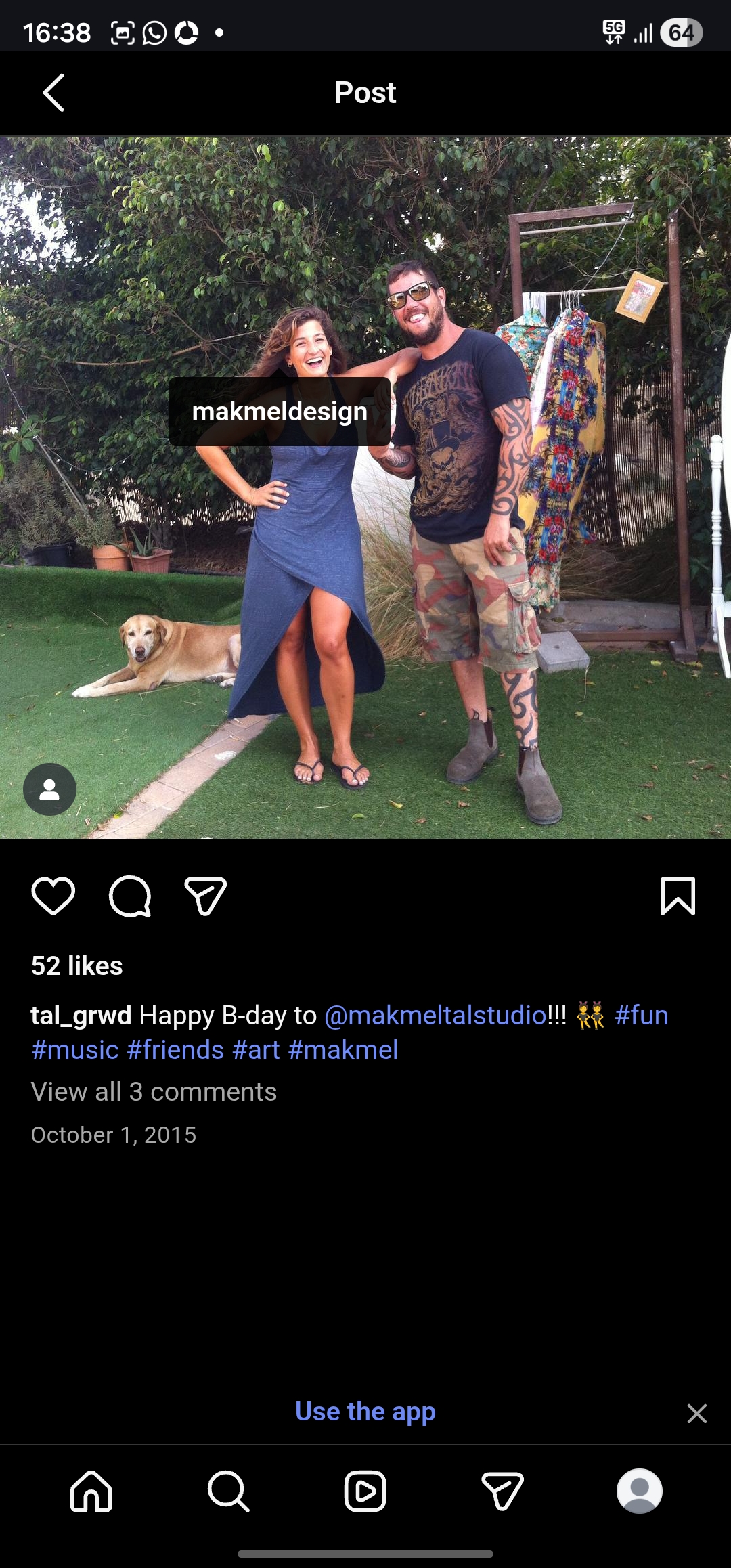This screenshot has width=731, height=1568.
Task: Dismiss the Use the app banner
Action: (697, 1414)
